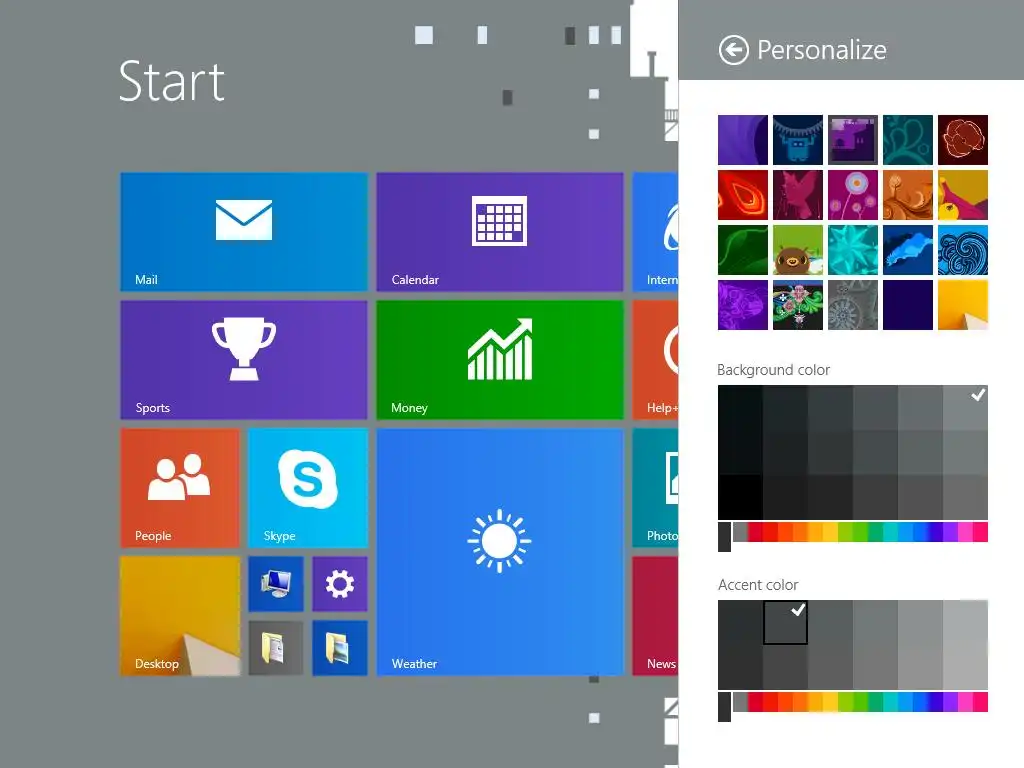Choose the brown owl creature background
The image size is (1024, 768).
[797, 250]
